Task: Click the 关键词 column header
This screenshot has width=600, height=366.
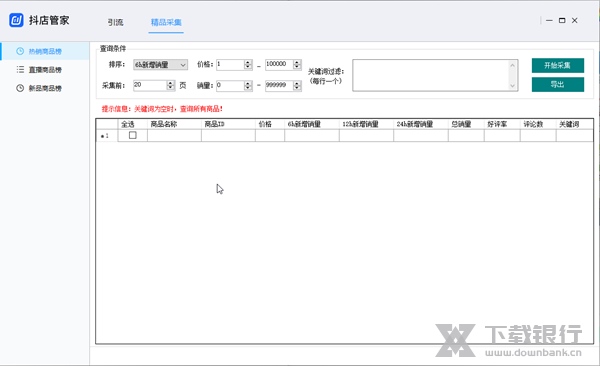Action: click(x=574, y=124)
